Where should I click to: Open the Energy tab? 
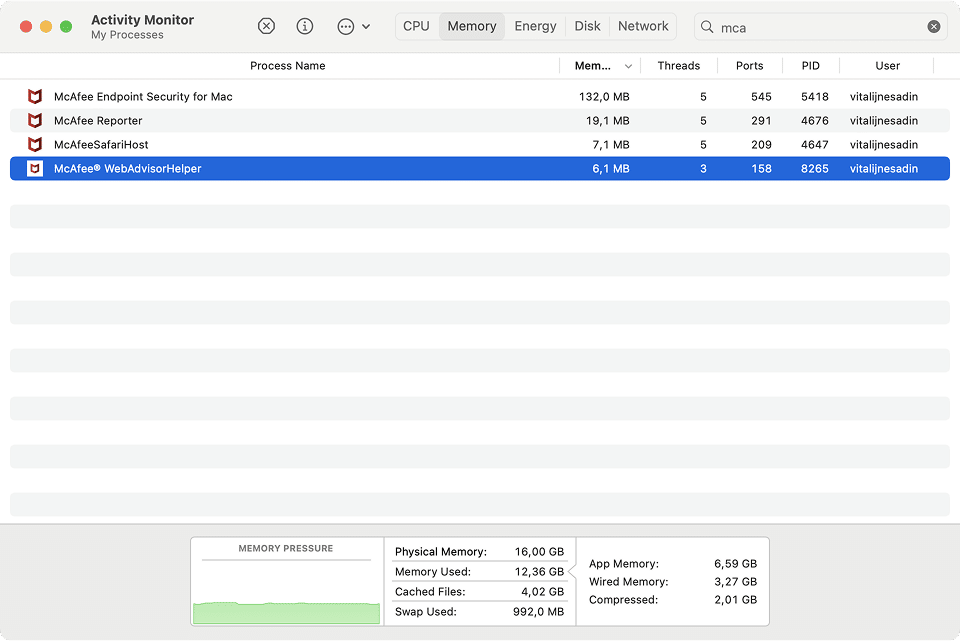click(535, 26)
